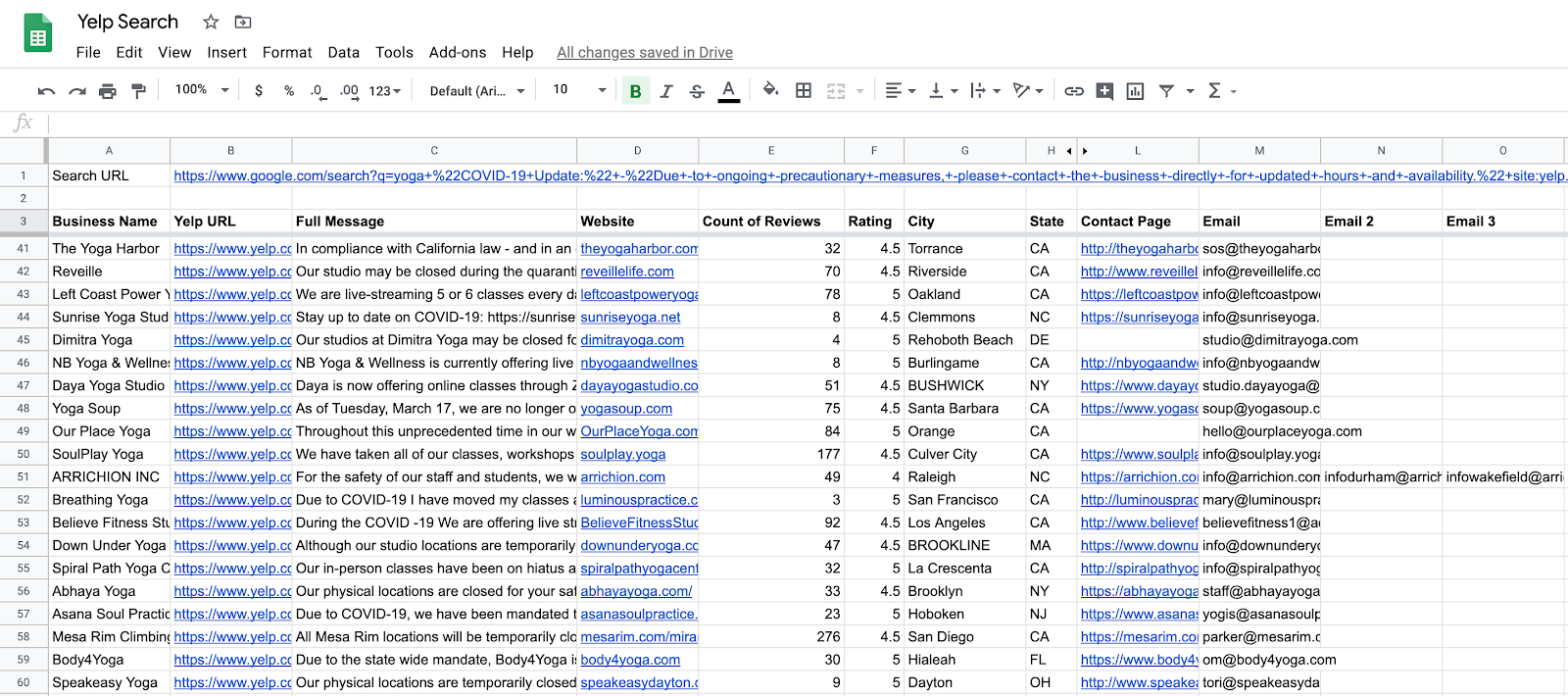Open theyogaharbor.com website link
The height and width of the screenshot is (696, 1568).
click(x=639, y=249)
